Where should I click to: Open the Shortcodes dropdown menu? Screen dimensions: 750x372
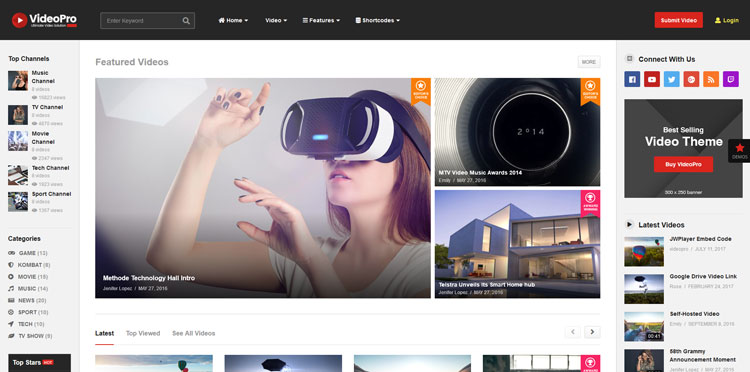pos(377,21)
